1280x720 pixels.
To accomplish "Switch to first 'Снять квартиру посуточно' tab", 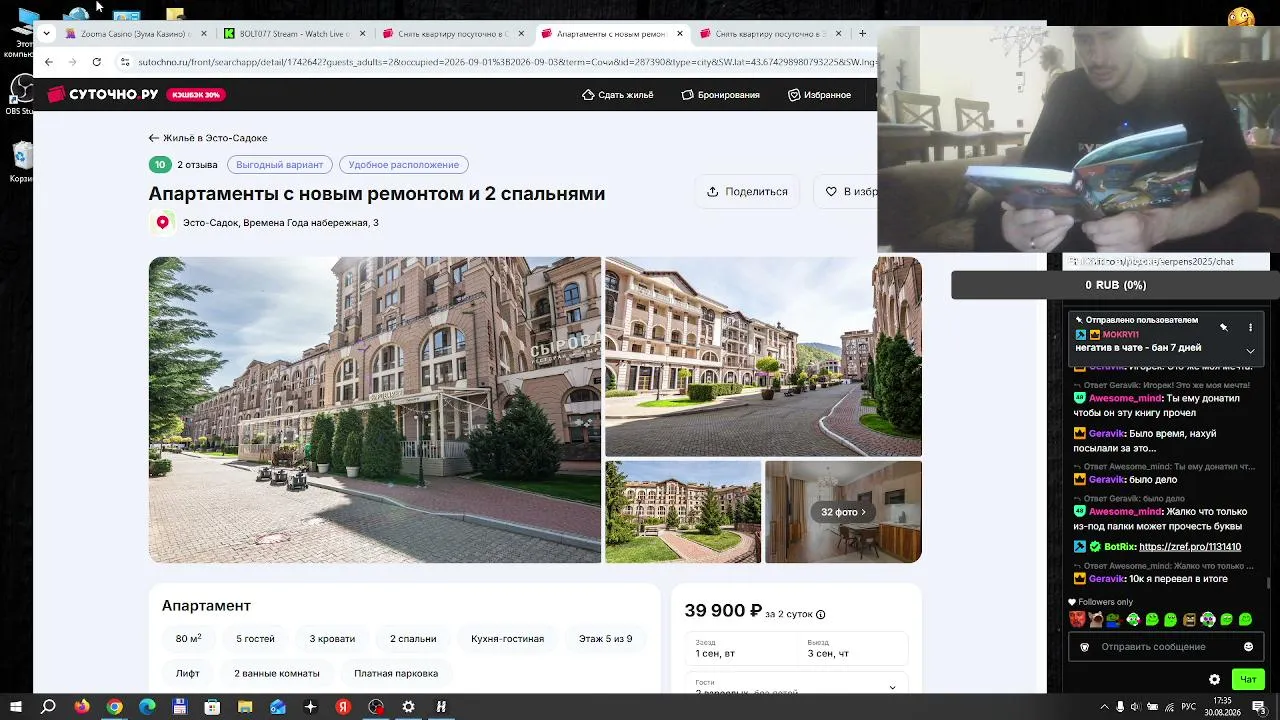I will point(452,34).
